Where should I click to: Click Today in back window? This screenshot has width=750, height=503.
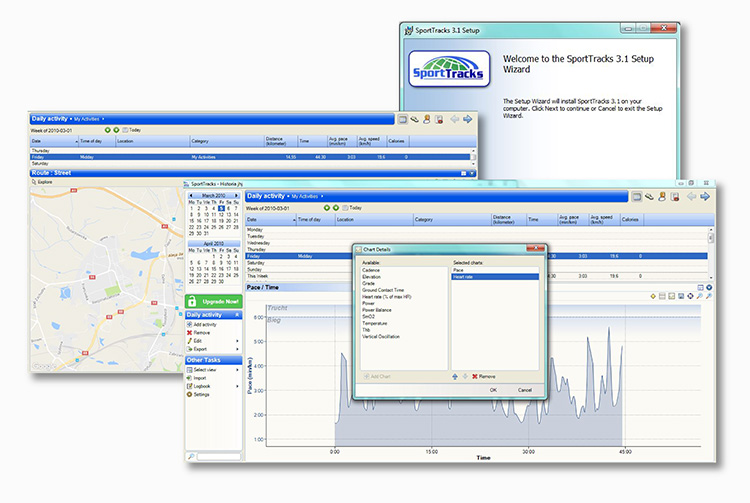coord(132,130)
